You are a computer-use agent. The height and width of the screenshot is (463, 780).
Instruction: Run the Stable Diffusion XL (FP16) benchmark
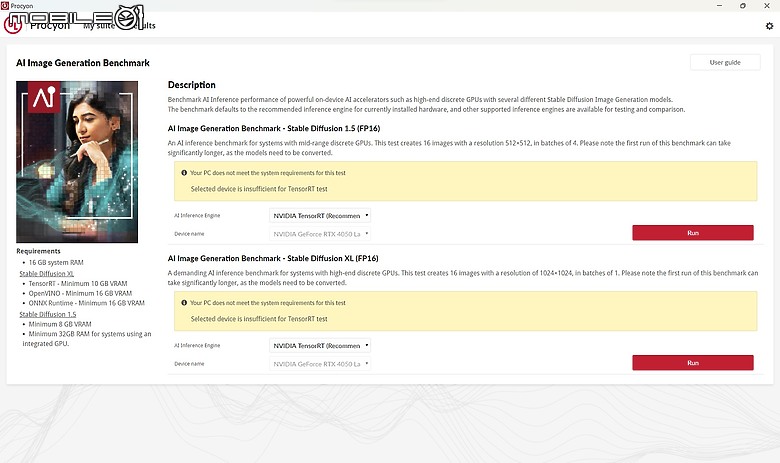[692, 363]
